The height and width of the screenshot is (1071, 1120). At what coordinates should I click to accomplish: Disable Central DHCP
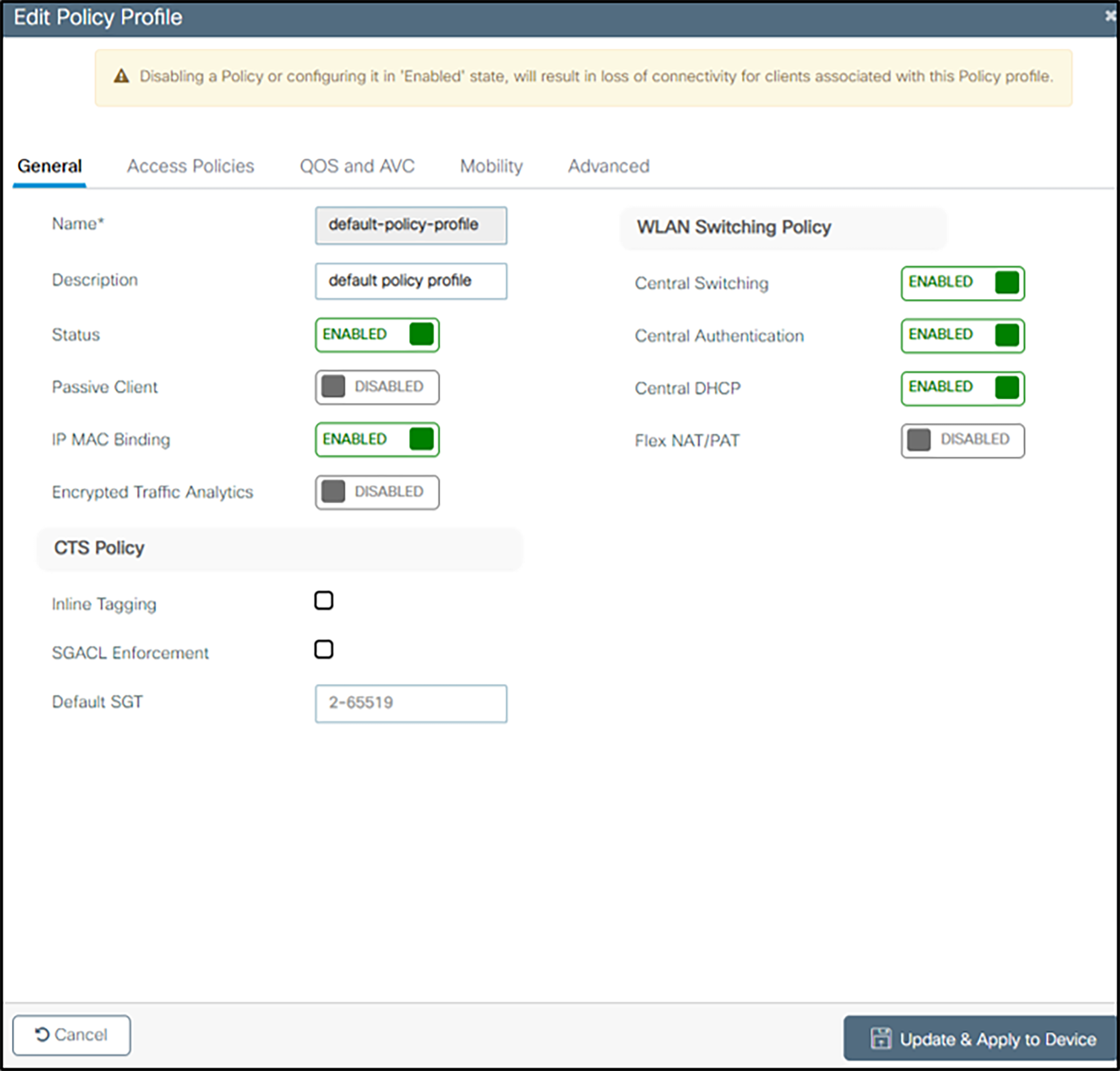[963, 388]
